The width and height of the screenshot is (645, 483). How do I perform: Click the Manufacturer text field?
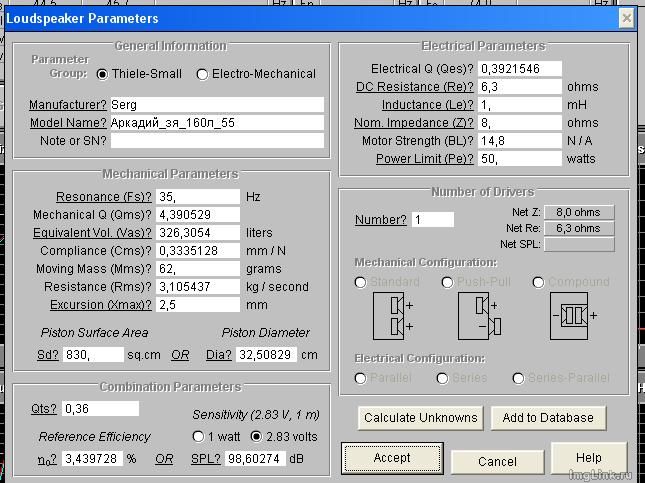click(216, 104)
